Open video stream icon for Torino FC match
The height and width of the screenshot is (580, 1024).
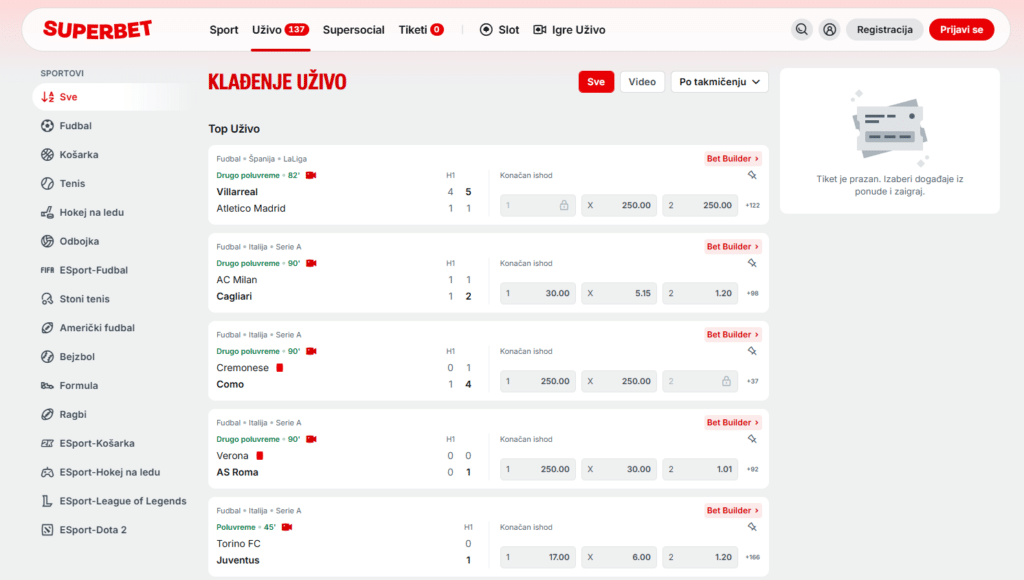click(287, 527)
